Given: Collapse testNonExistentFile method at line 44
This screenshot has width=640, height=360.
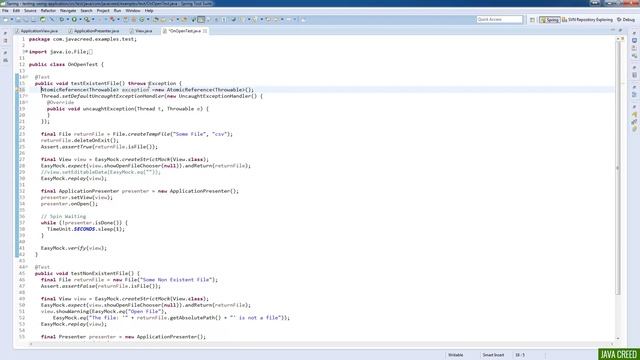Looking at the screenshot, I should 26,267.
